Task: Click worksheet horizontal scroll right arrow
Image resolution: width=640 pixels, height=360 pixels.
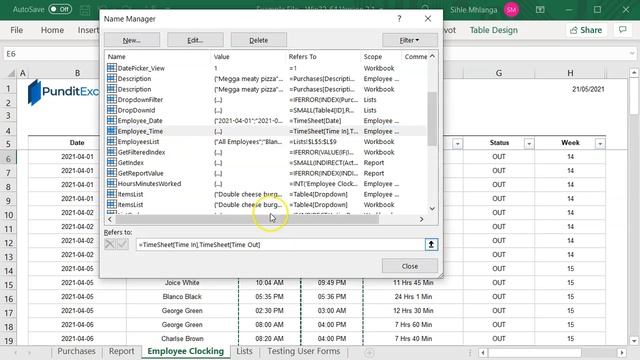Action: 622,352
